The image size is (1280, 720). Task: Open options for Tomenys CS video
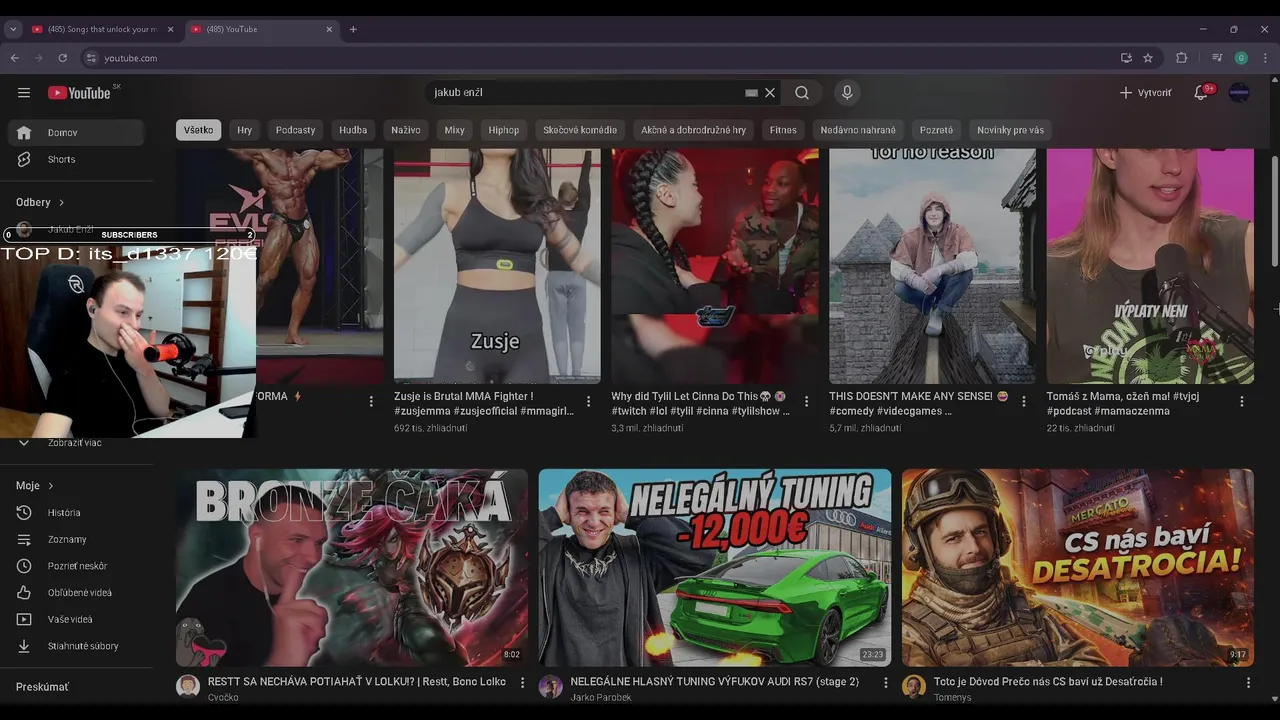[1248, 683]
